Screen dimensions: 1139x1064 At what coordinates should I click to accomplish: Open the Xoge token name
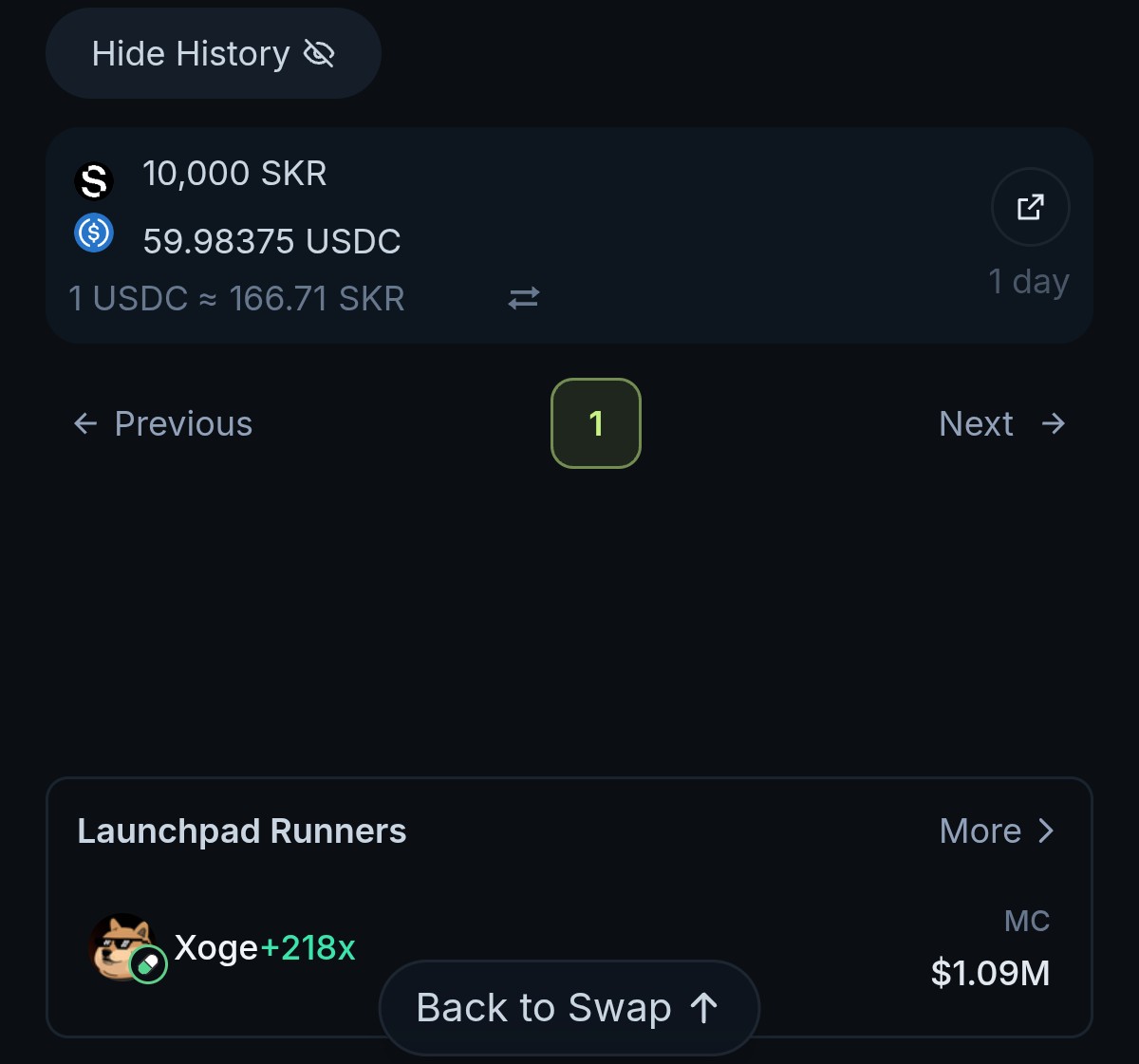click(216, 947)
